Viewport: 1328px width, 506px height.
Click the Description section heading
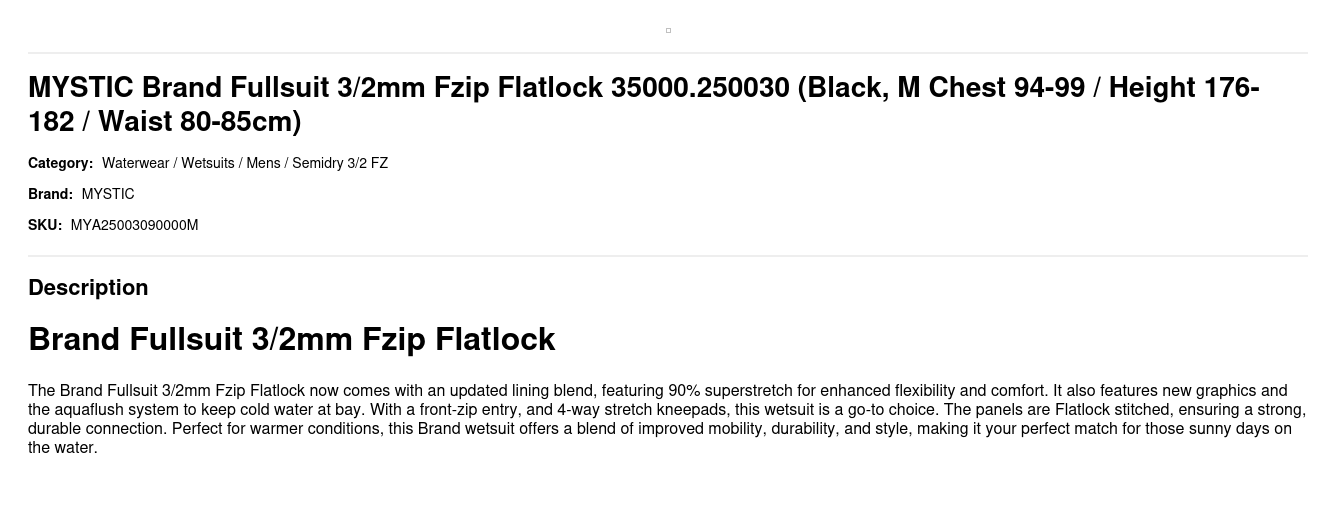point(88,288)
